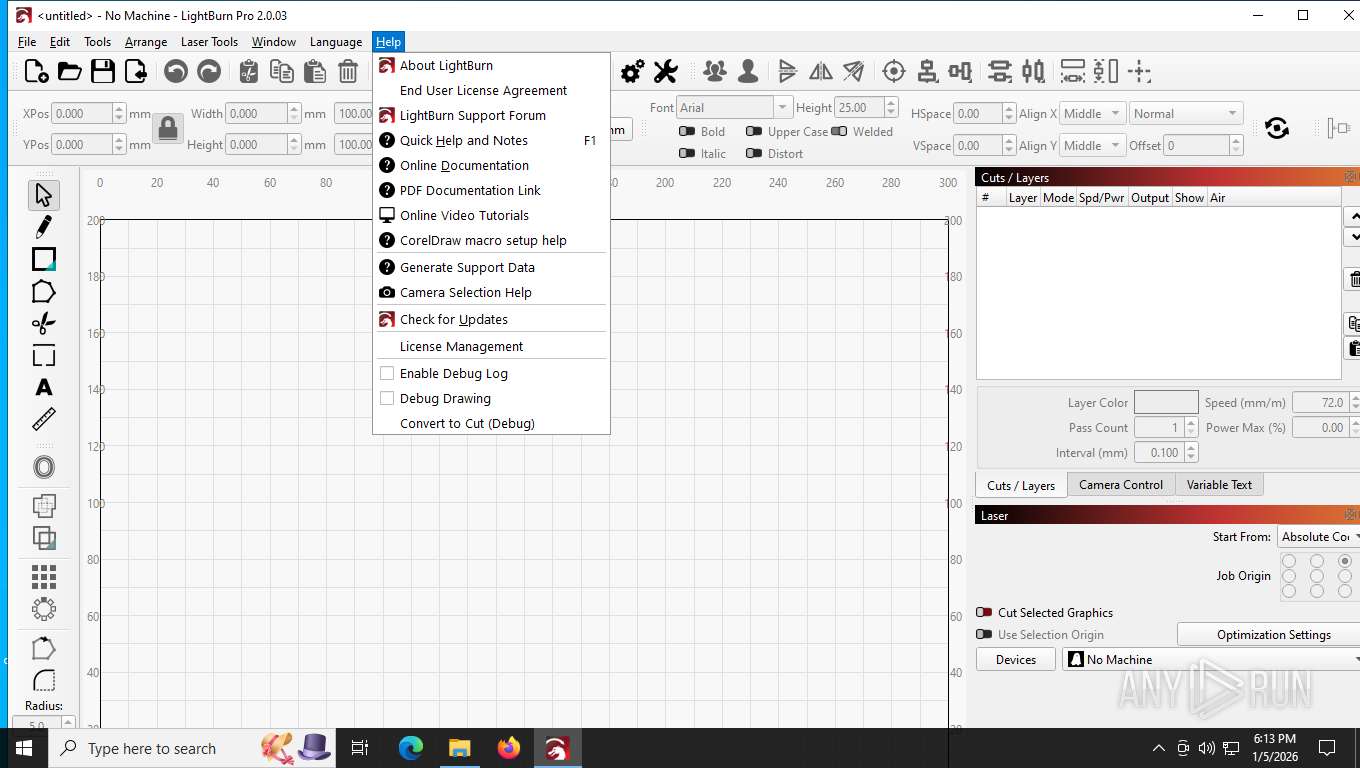Switch to the Camera Control tab
Viewport: 1360px width, 768px height.
coord(1121,485)
